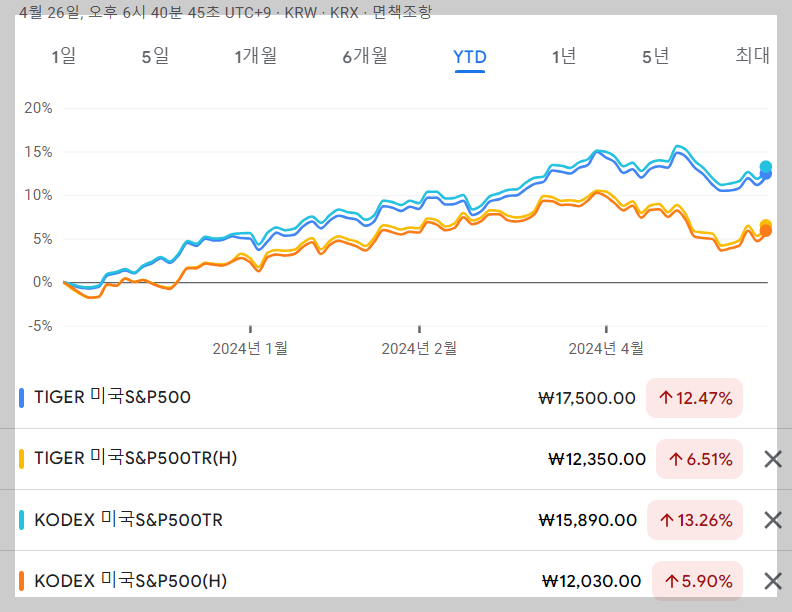This screenshot has height=612, width=792.
Task: Click the 10% y-axis label
Action: point(38,195)
